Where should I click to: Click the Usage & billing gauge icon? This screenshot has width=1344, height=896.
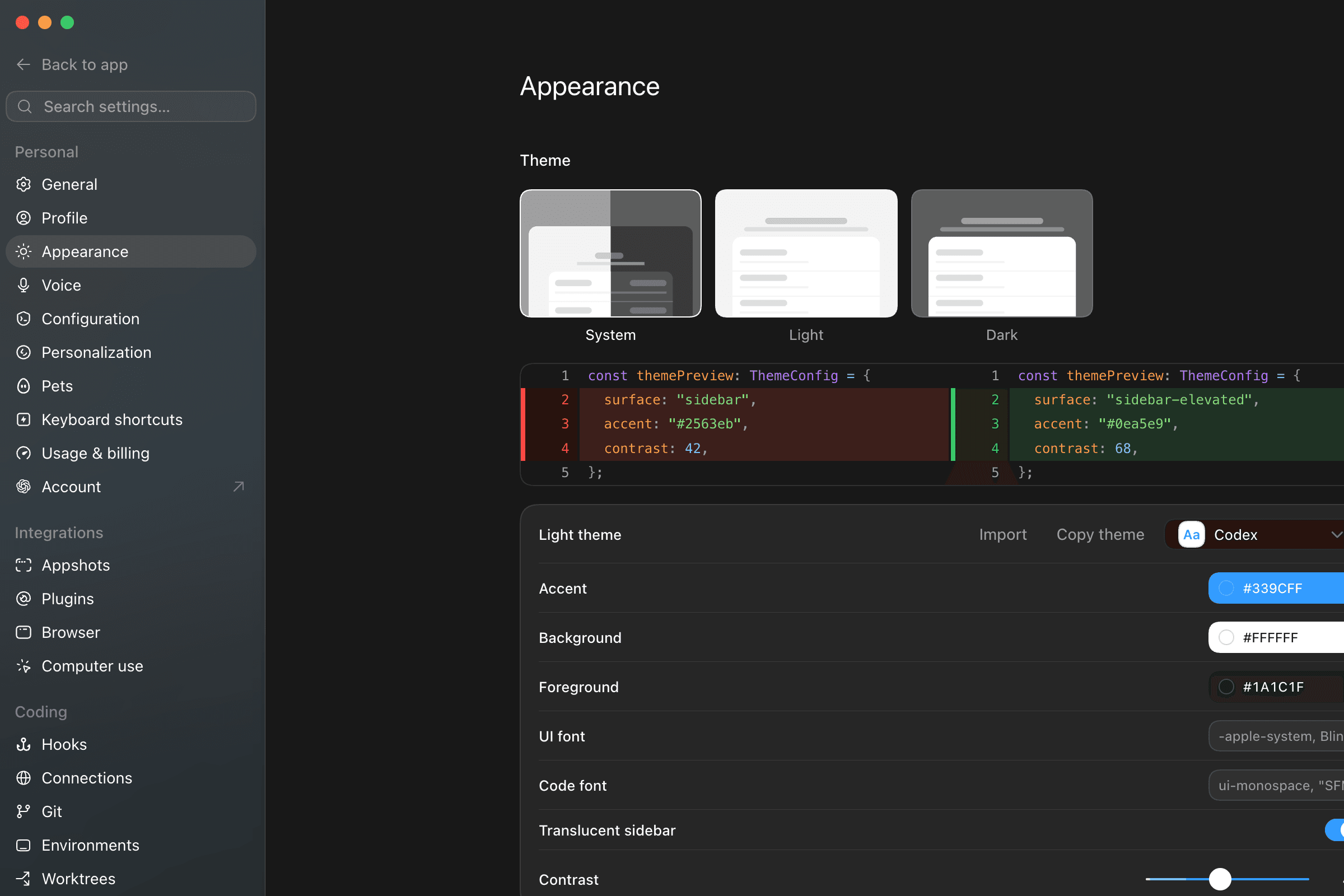tap(24, 453)
